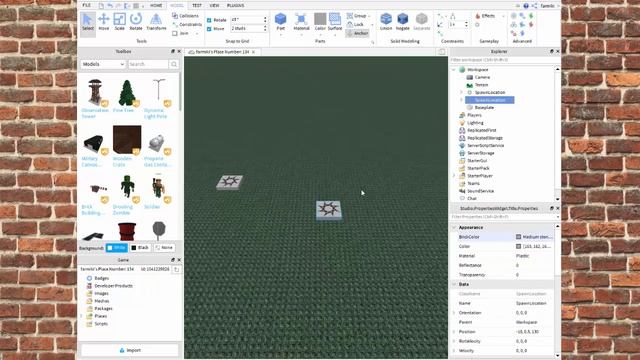Click the Import button in Game panel
This screenshot has width=640, height=360.
tap(130, 350)
